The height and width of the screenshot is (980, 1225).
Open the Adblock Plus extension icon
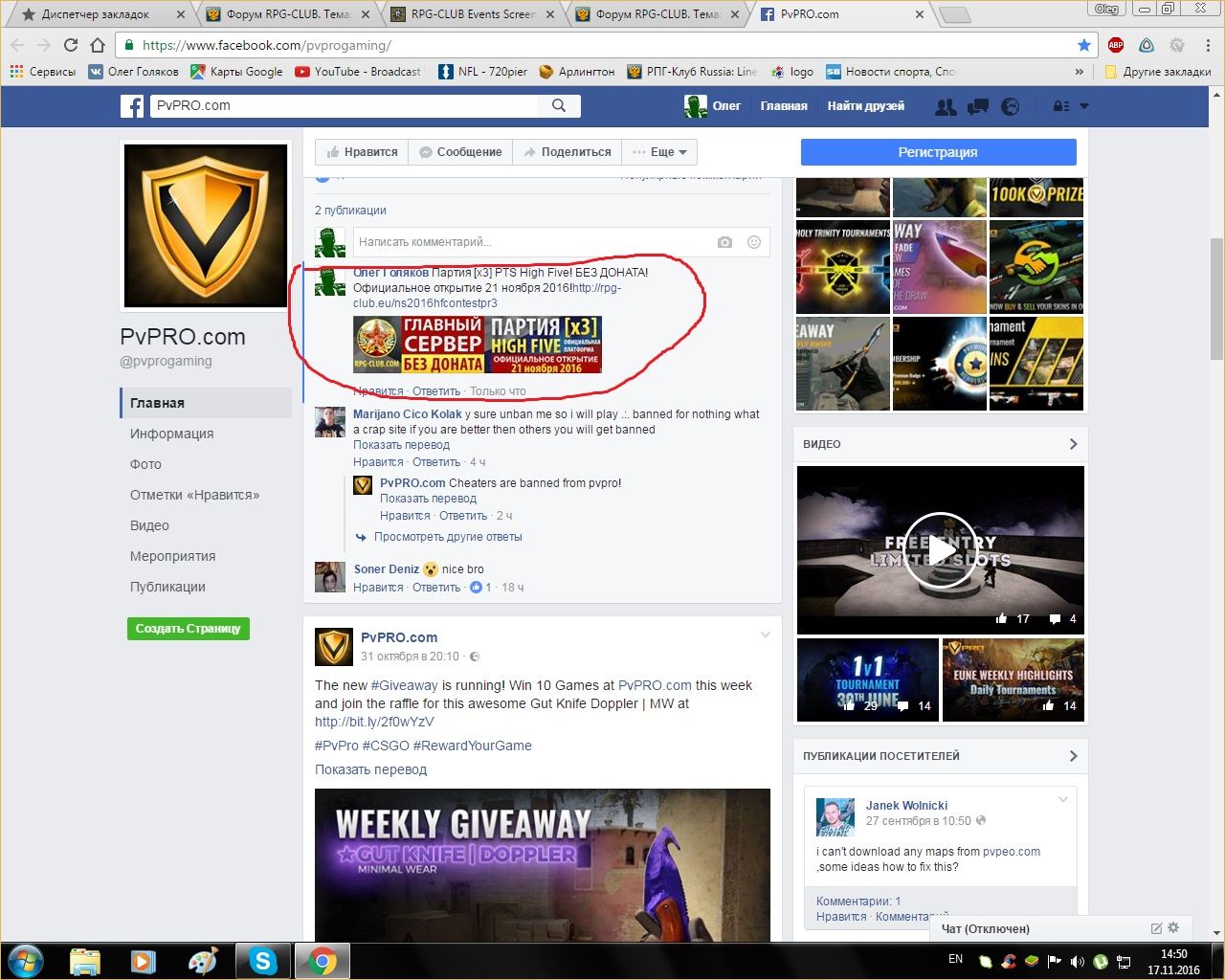coord(1116,45)
